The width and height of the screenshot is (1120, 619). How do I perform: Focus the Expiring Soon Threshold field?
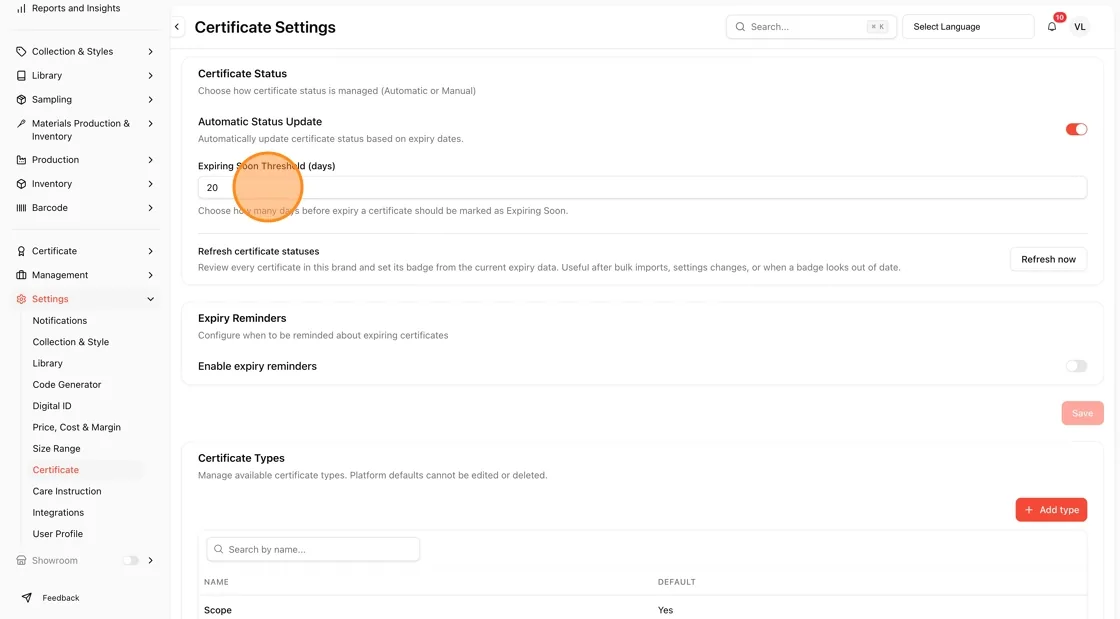point(642,188)
